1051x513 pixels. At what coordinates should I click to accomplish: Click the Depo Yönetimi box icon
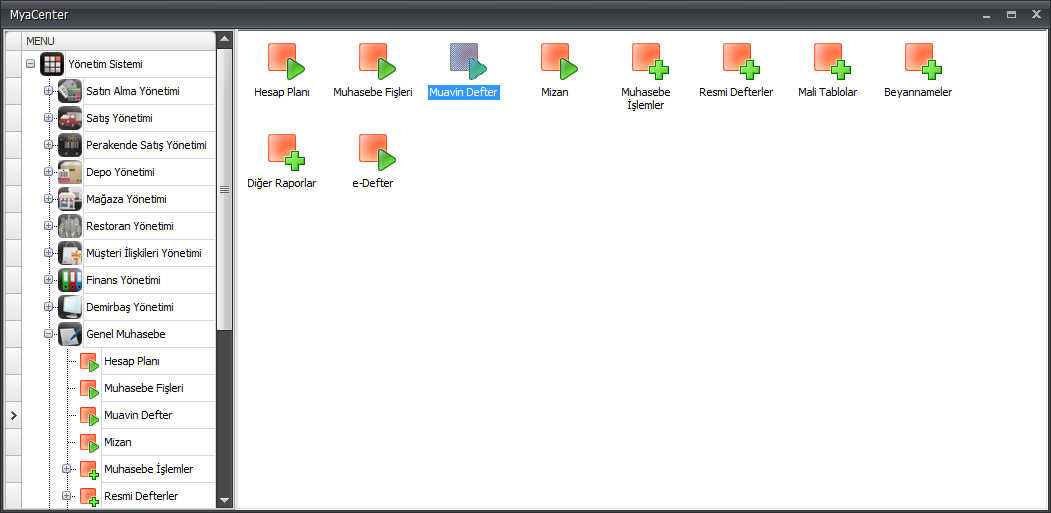(x=70, y=172)
